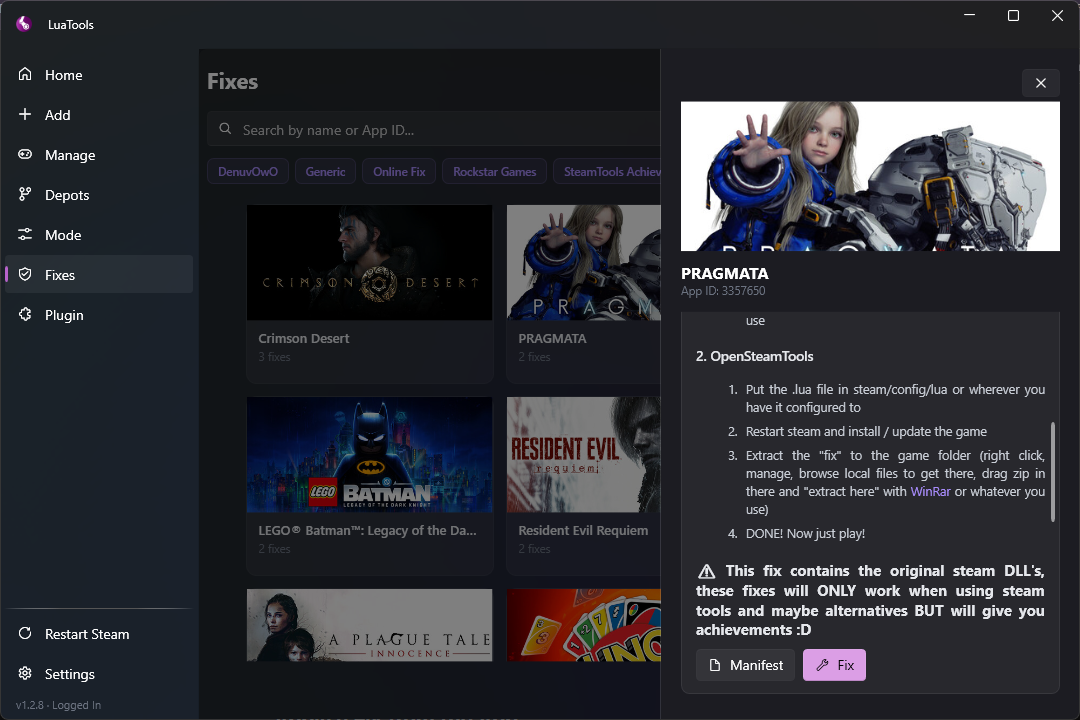Click the Fixes shield icon
Image resolution: width=1080 pixels, height=720 pixels.
(25, 274)
